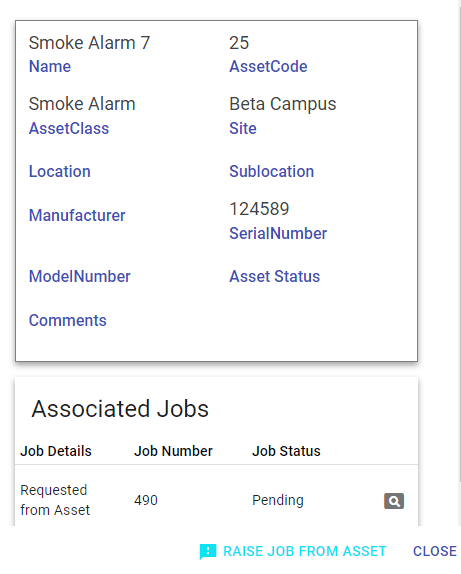Open job 490 with the magnifier icon

394,500
